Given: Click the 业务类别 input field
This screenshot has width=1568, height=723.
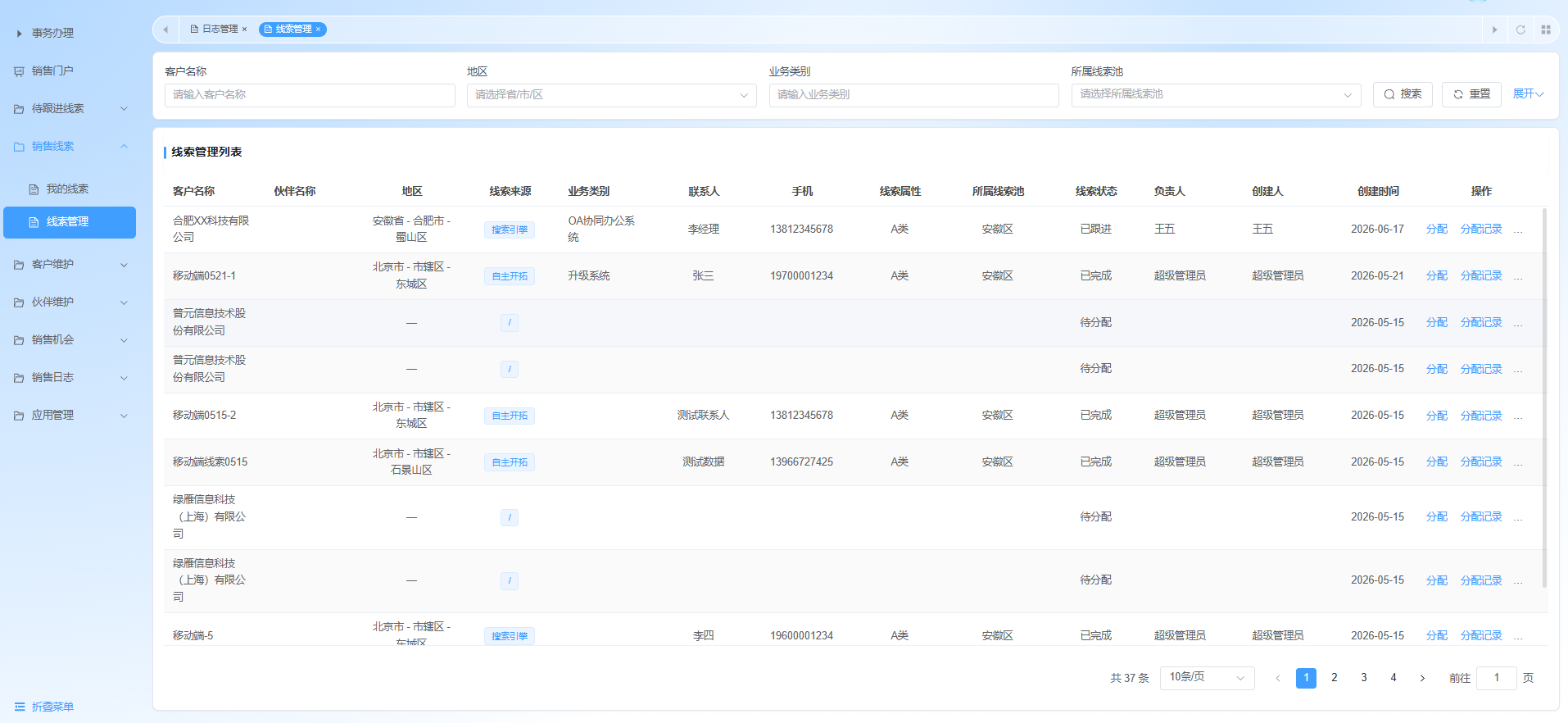Looking at the screenshot, I should [913, 95].
